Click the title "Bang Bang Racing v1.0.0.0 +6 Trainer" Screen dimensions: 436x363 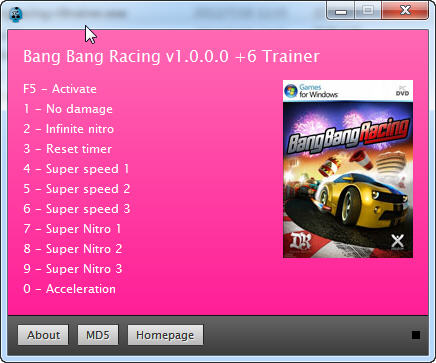(171, 56)
